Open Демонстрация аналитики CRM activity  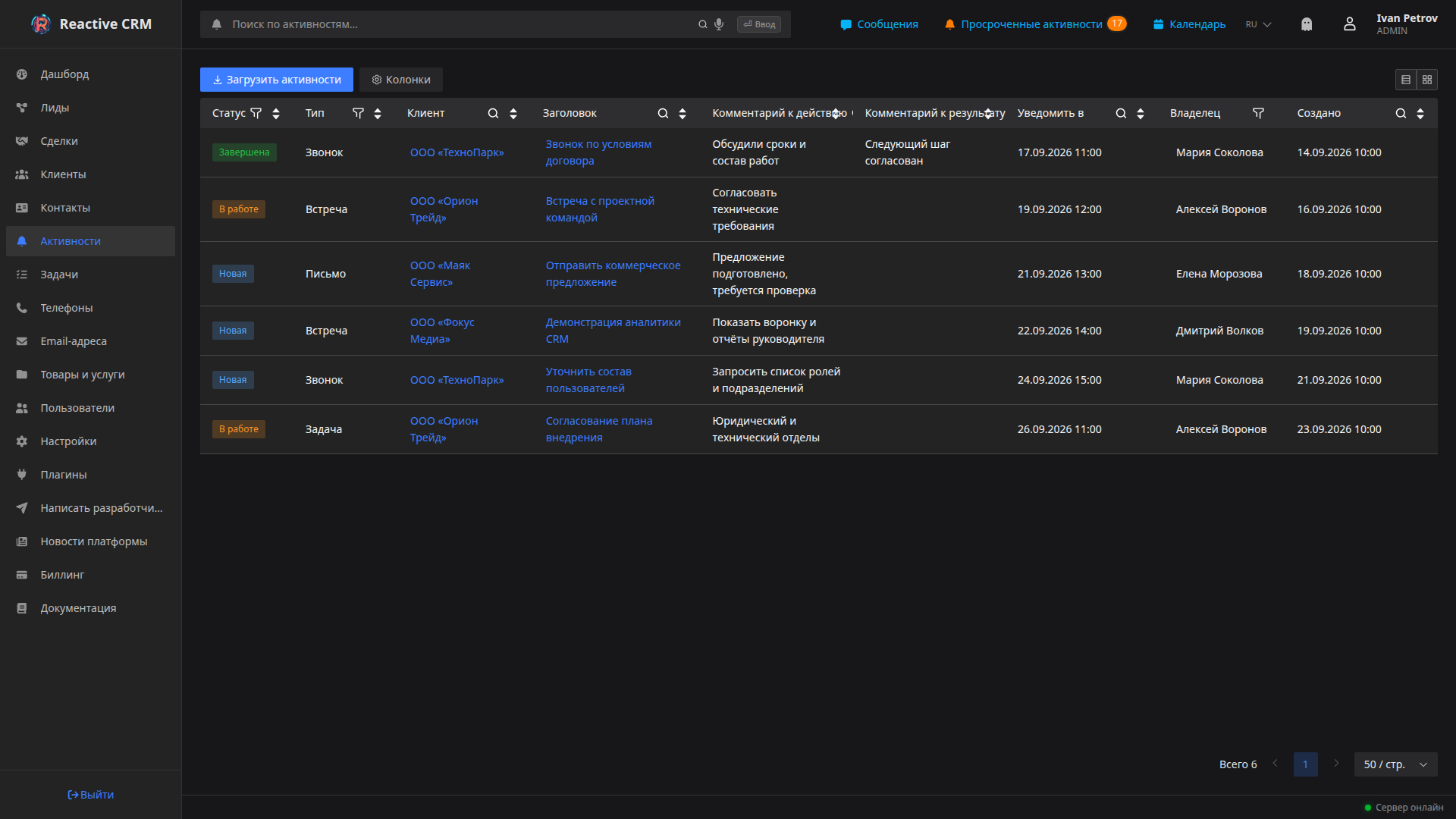click(613, 331)
